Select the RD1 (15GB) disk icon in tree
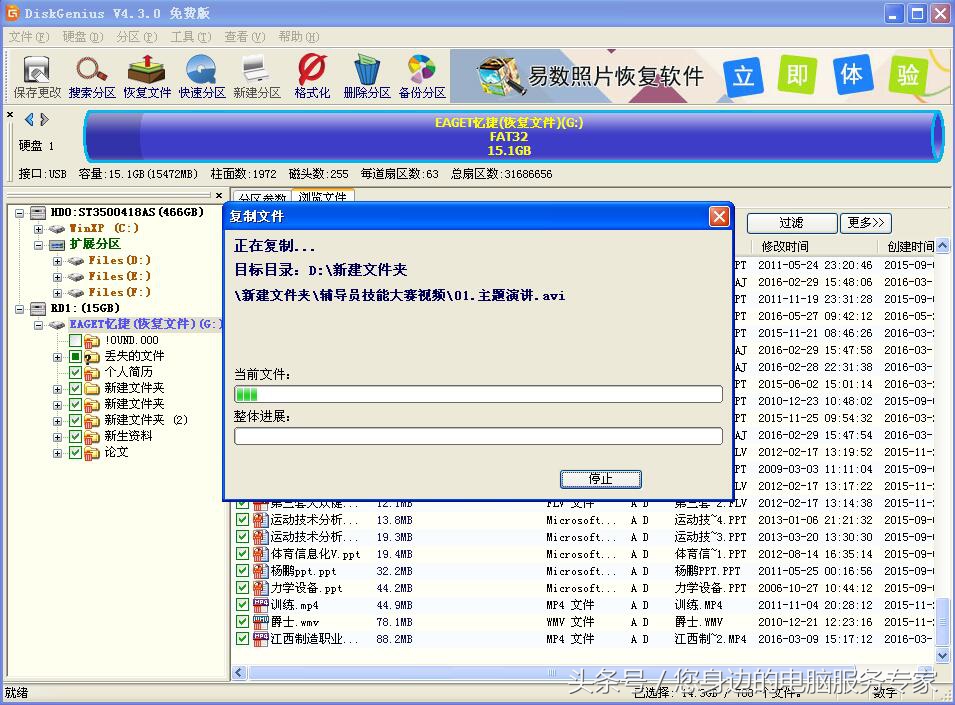Image resolution: width=955 pixels, height=705 pixels. [x=38, y=309]
